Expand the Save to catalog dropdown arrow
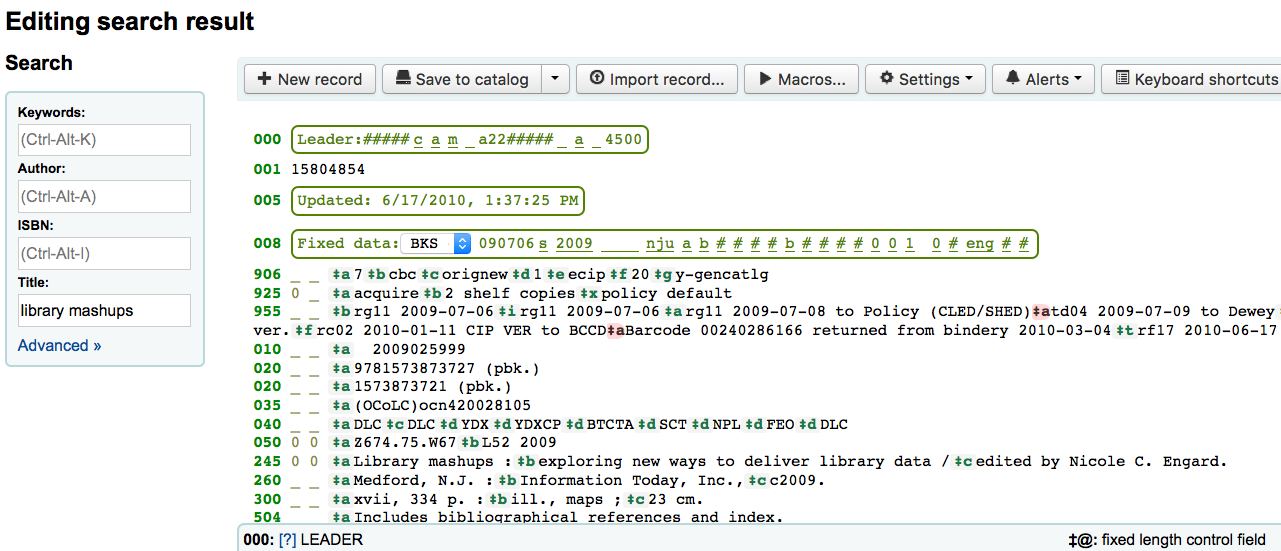The width and height of the screenshot is (1281, 551). click(556, 79)
